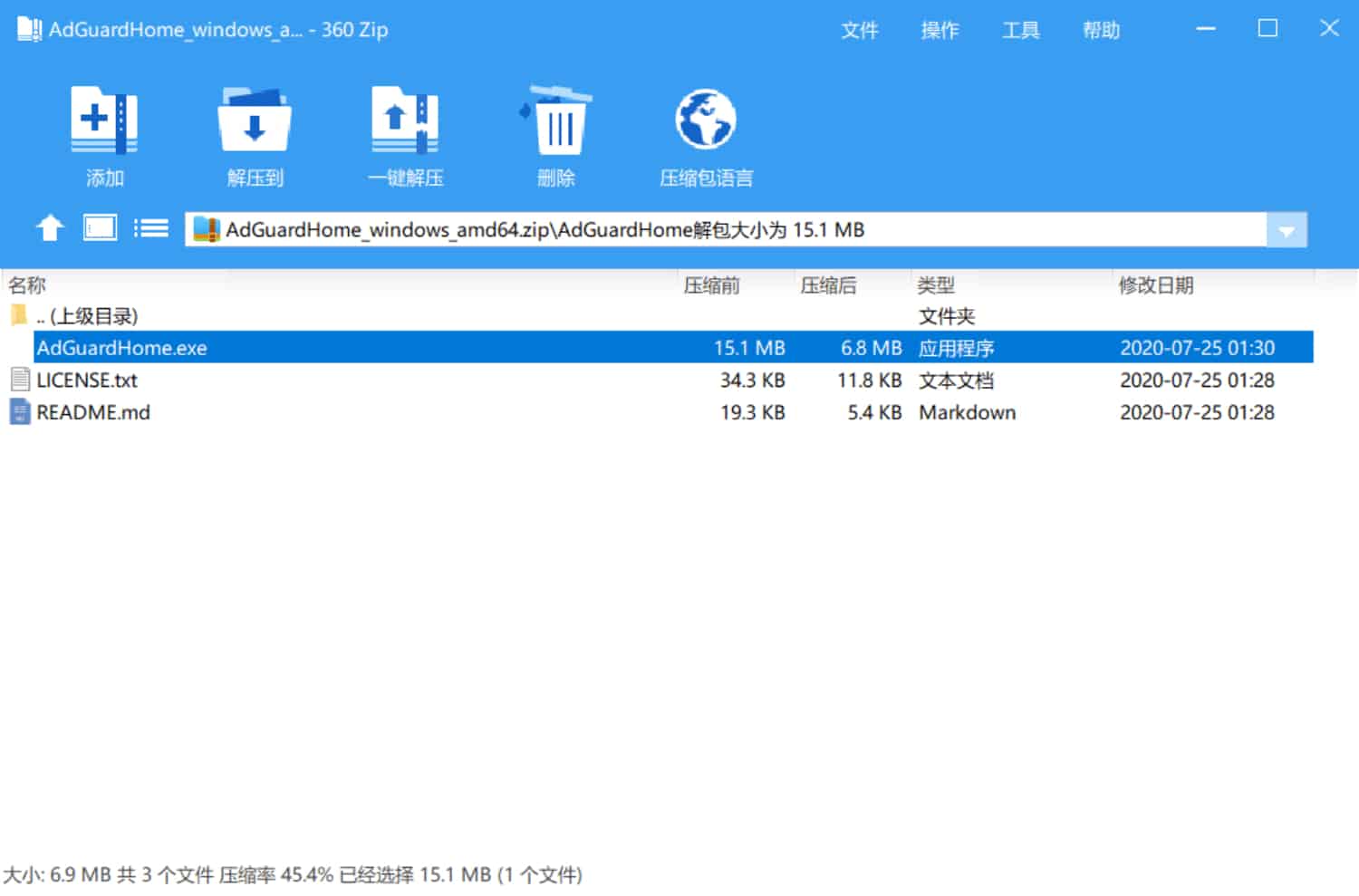
Task: Select the README.md file
Action: pyautogui.click(x=93, y=412)
